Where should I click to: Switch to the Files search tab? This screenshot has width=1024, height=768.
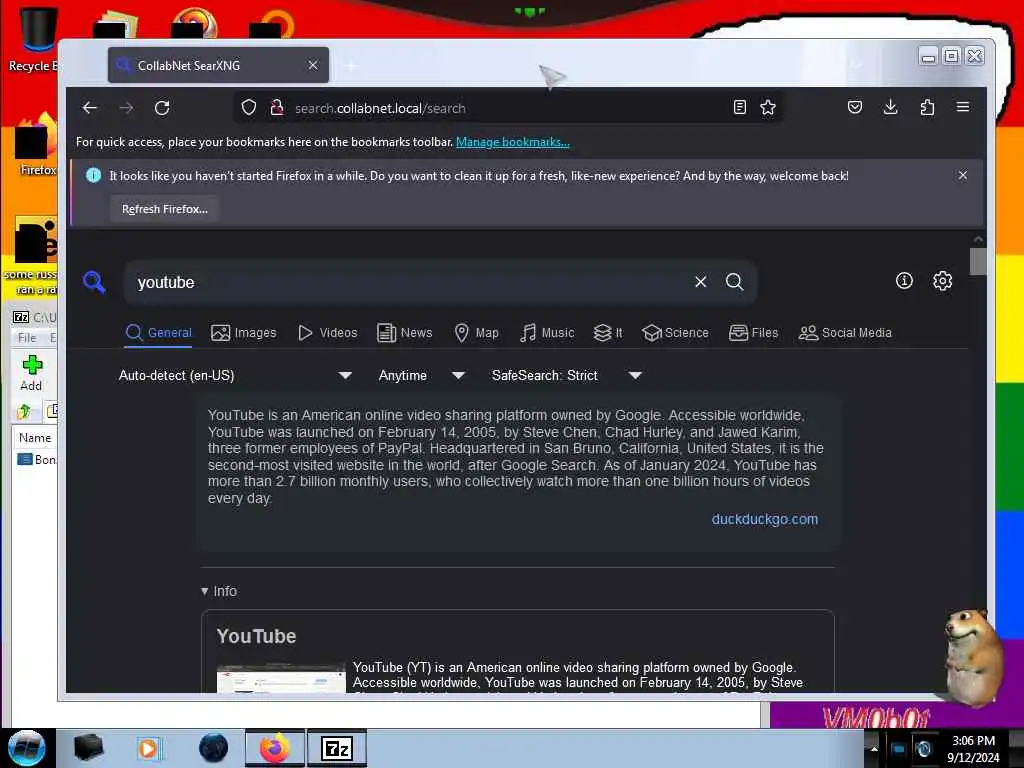(754, 333)
